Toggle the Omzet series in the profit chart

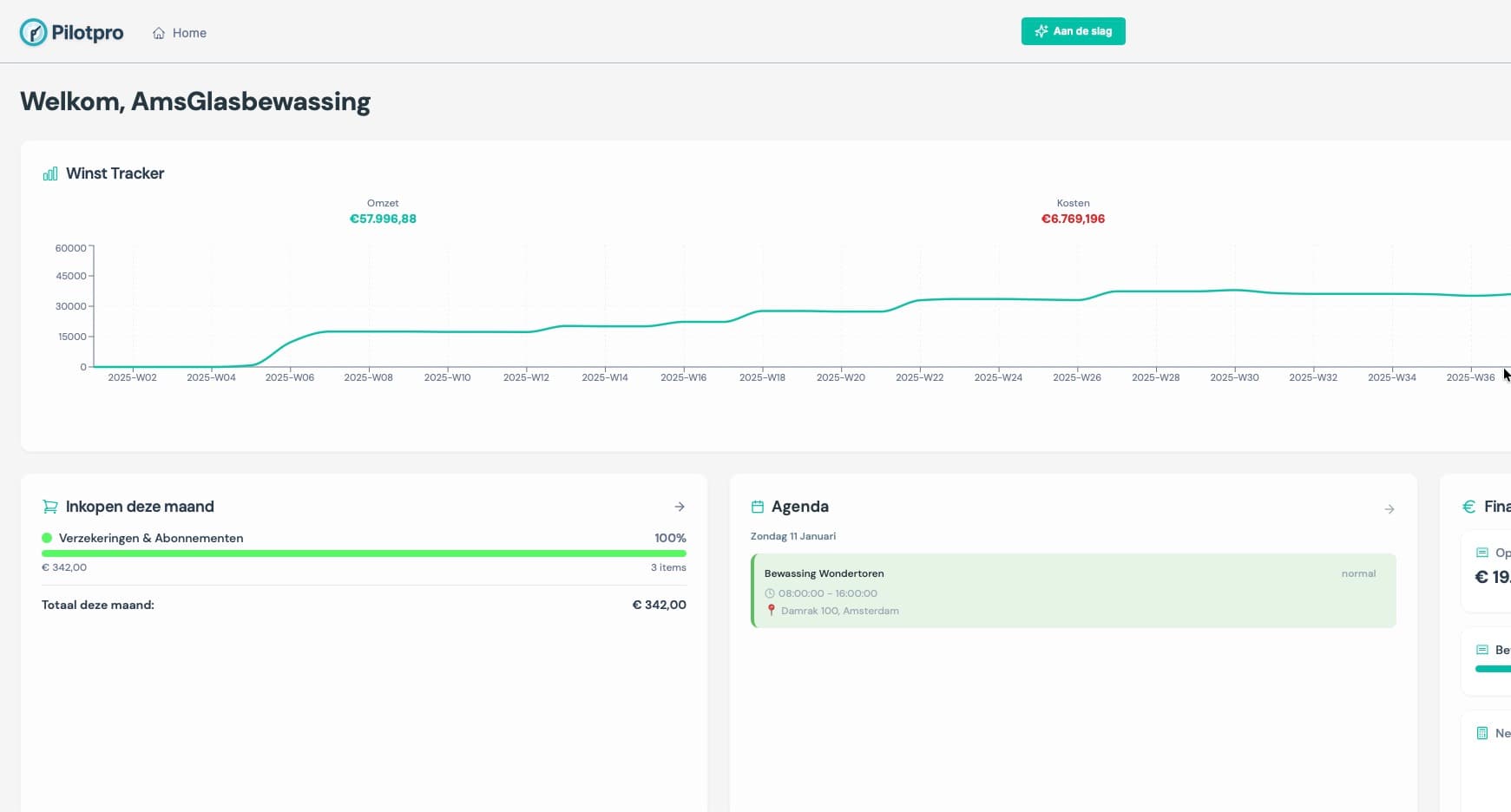383,211
